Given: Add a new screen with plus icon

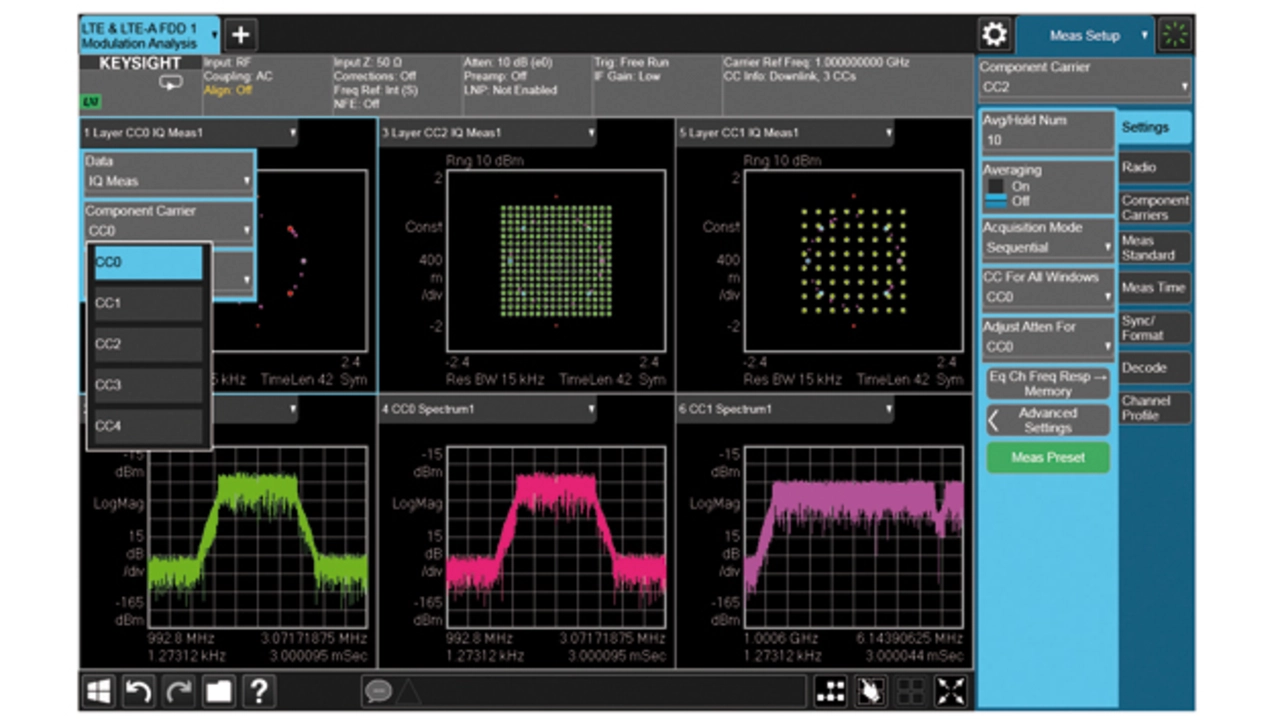Looking at the screenshot, I should point(240,35).
